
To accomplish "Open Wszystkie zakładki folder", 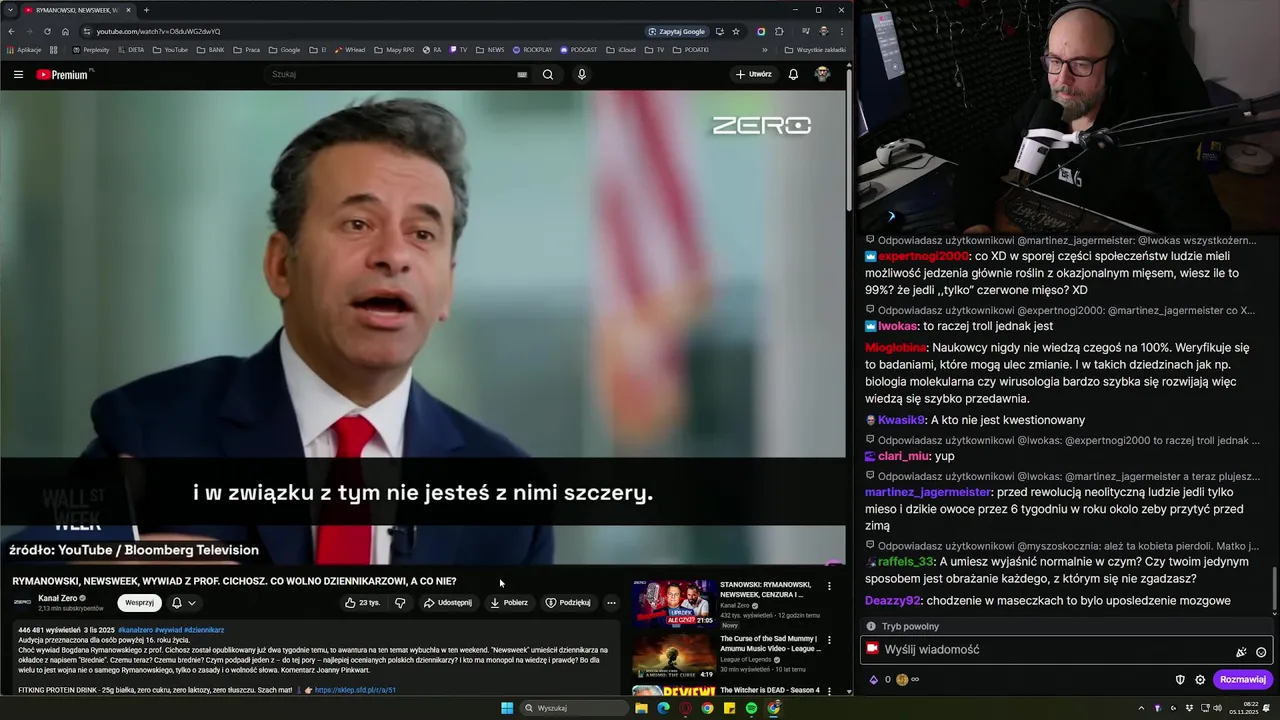I will click(x=815, y=49).
